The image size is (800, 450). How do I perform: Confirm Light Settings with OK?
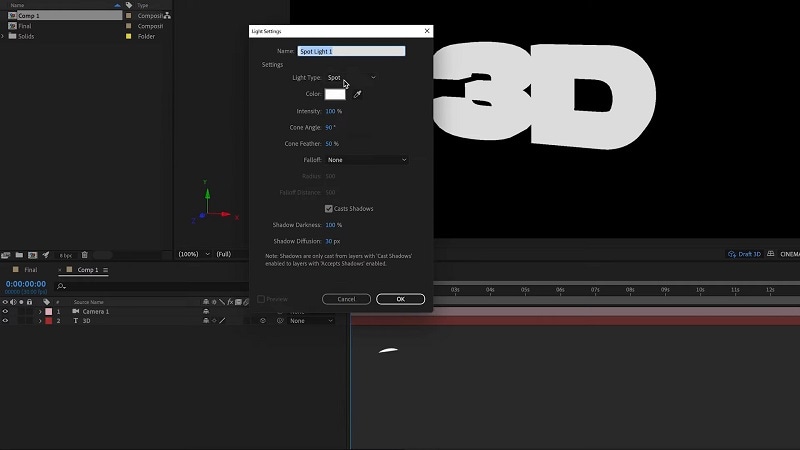pos(401,299)
